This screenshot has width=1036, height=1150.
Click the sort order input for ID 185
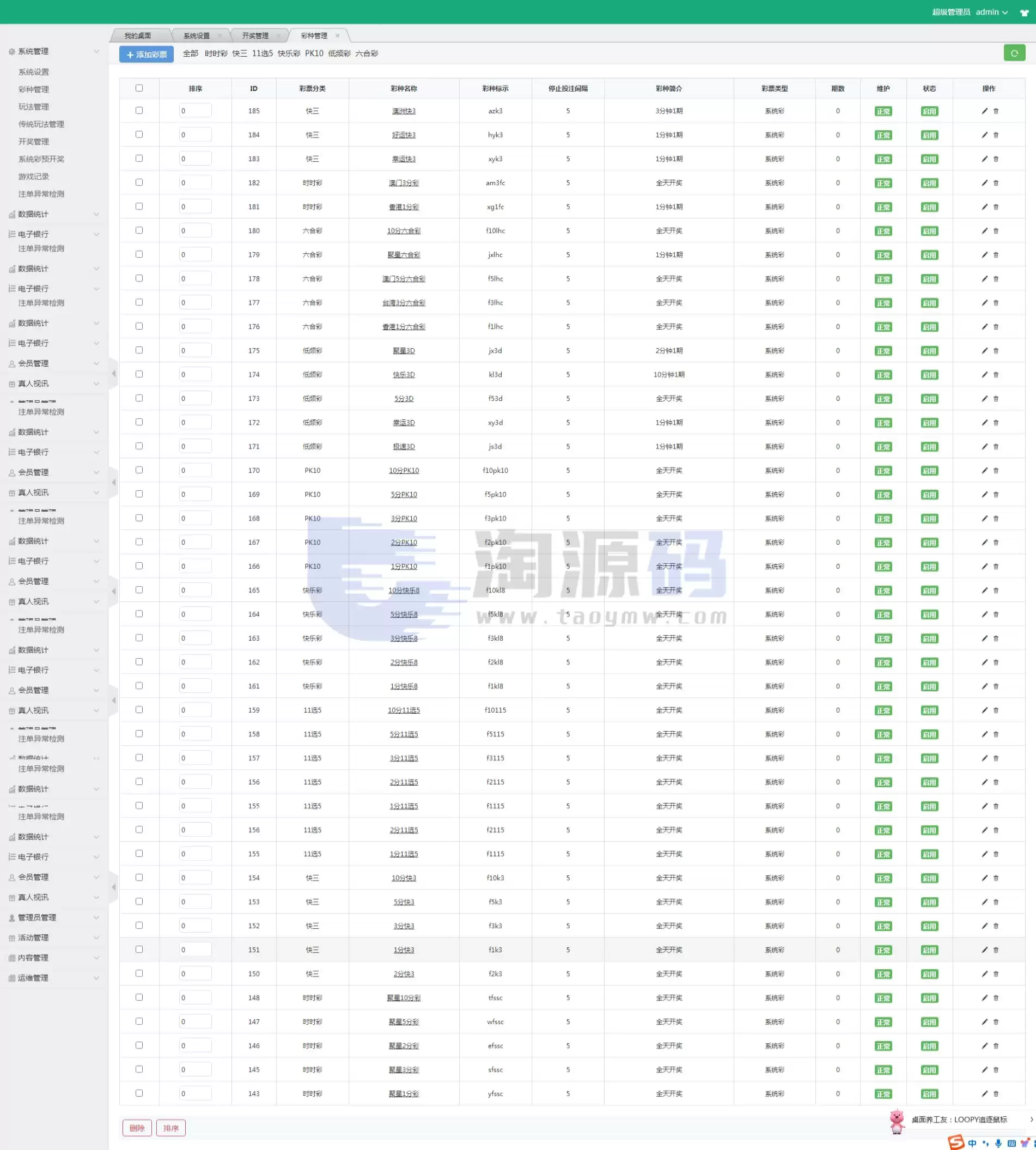coord(194,111)
